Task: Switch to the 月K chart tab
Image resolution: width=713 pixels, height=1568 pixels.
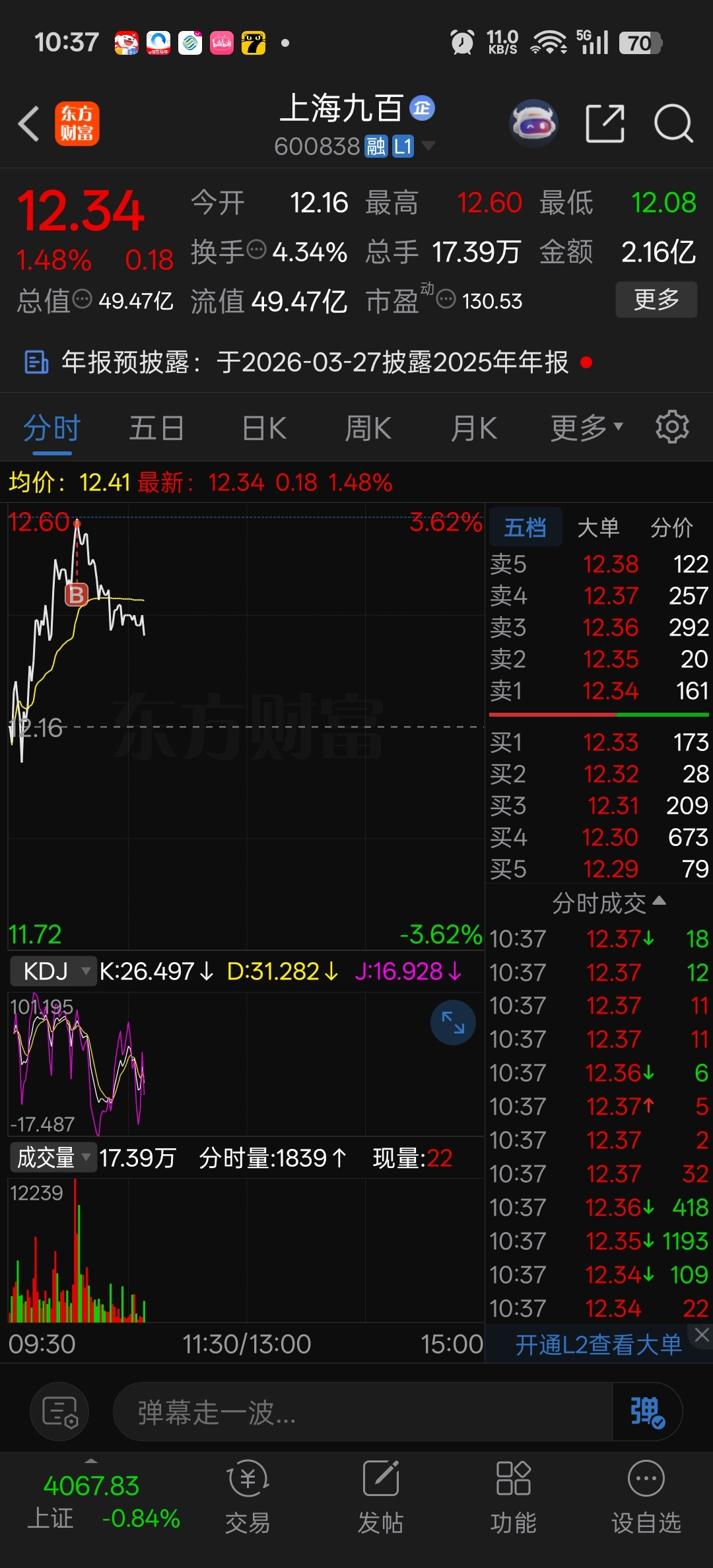Action: pyautogui.click(x=473, y=428)
